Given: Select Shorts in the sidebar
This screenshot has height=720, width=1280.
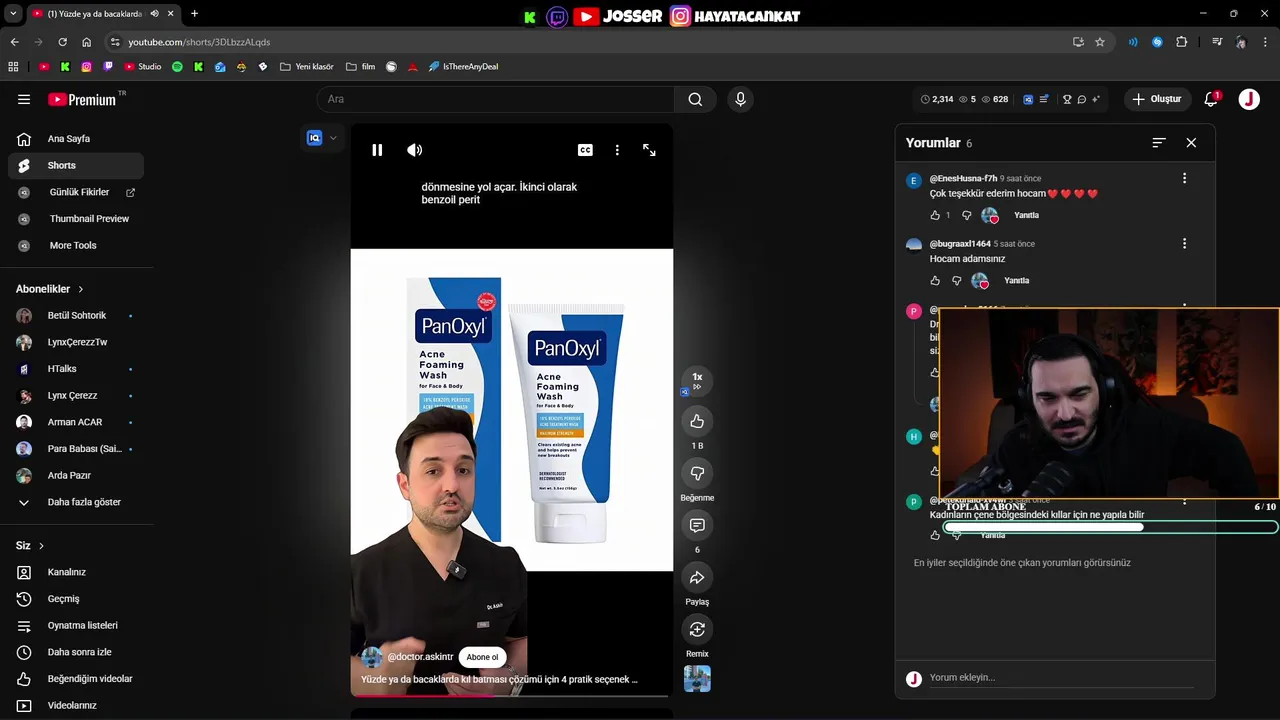Looking at the screenshot, I should (x=76, y=165).
